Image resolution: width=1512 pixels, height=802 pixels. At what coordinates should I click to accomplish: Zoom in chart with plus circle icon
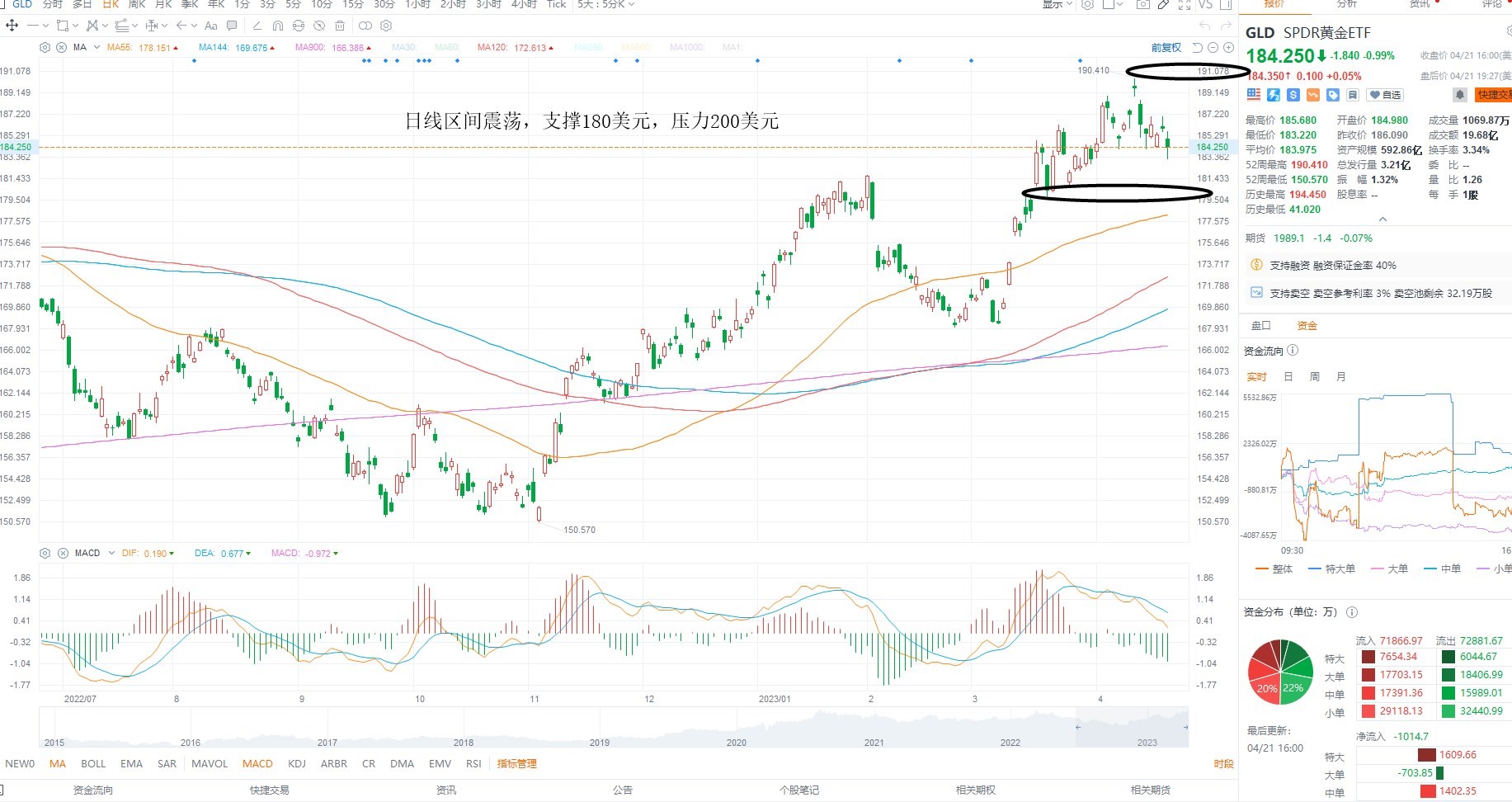[x=1228, y=47]
